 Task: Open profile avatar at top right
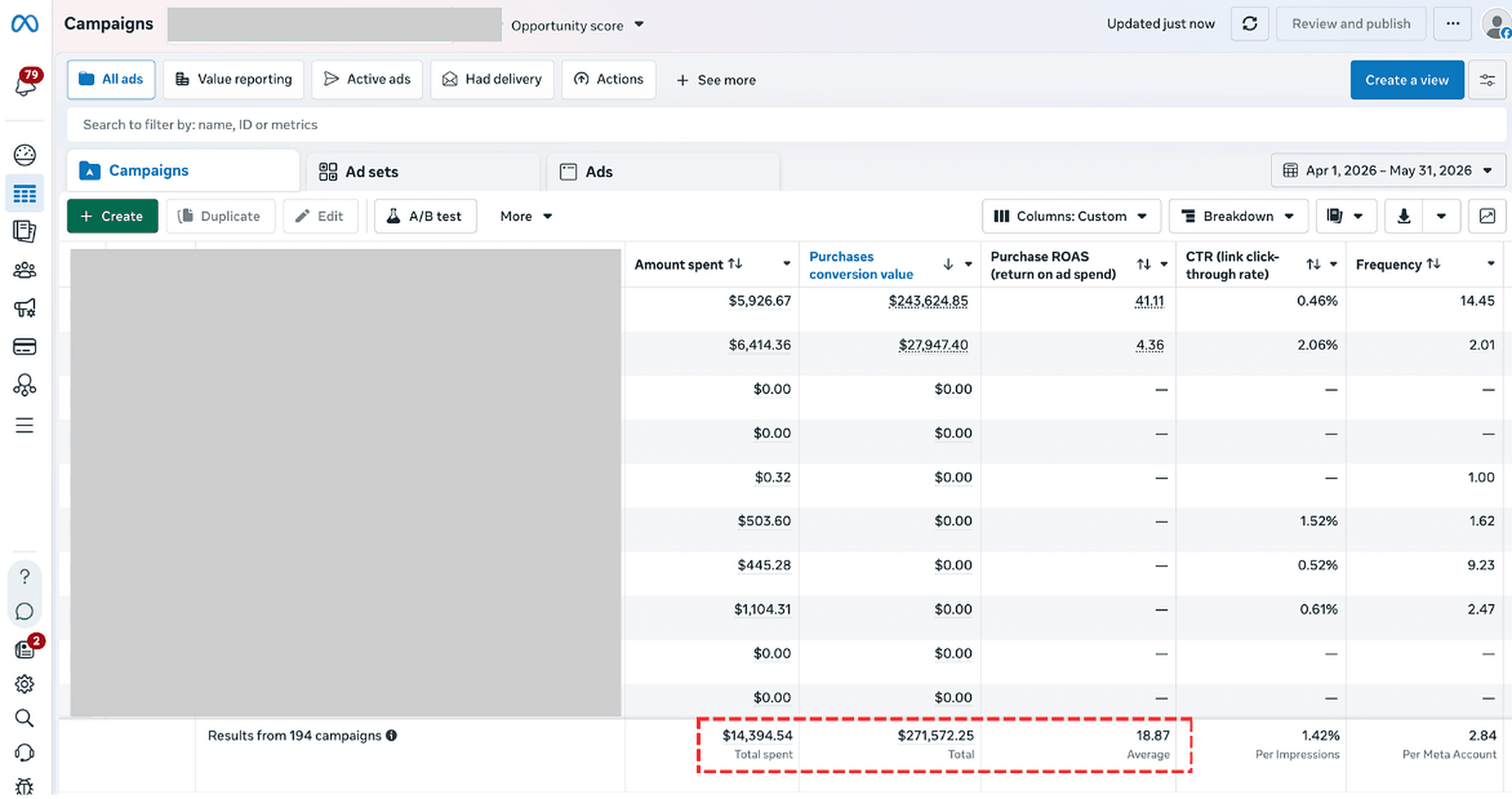(1496, 25)
